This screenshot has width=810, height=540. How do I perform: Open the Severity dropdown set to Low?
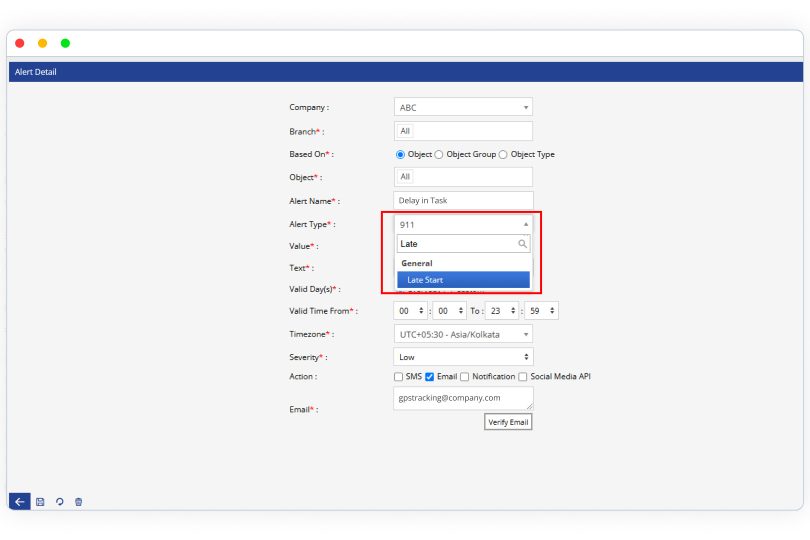(463, 356)
